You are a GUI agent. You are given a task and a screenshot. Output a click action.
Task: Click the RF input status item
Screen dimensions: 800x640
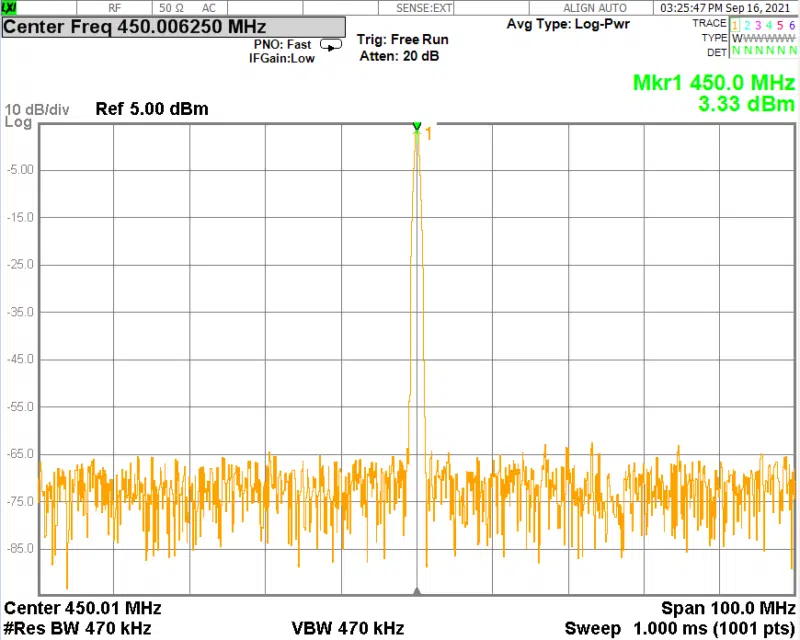[115, 7]
